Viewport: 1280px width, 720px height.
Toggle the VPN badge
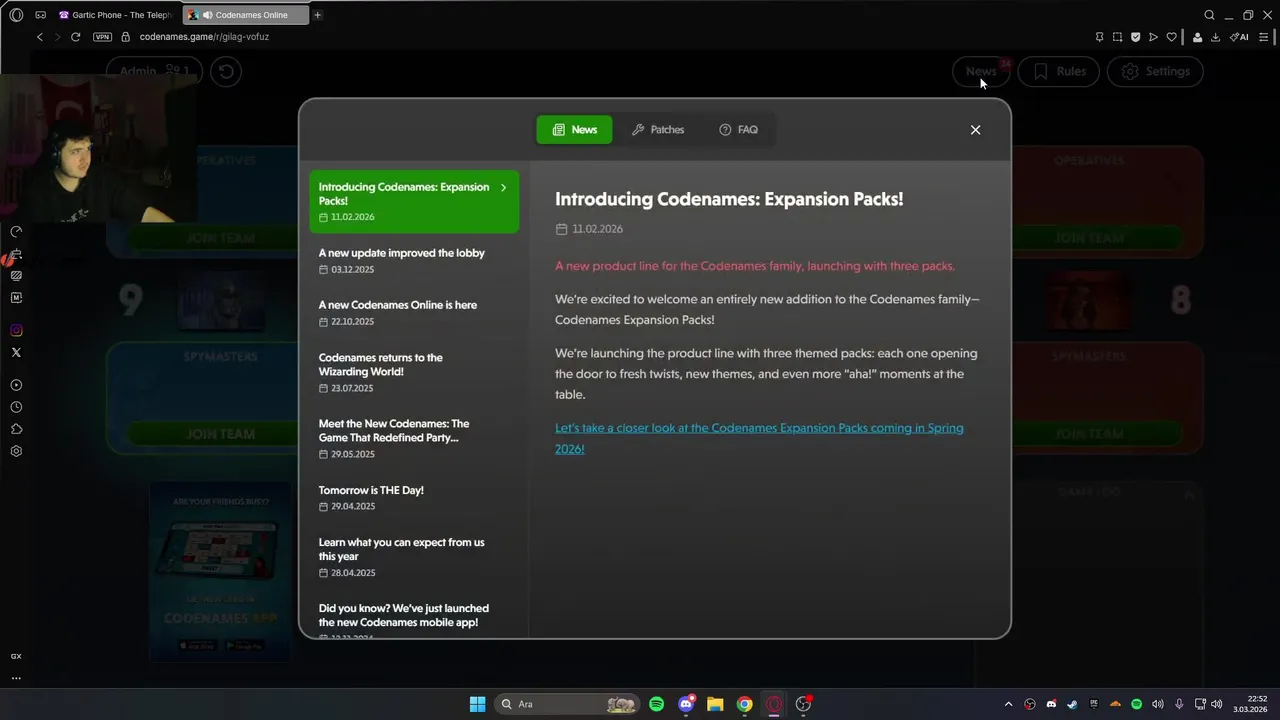pyautogui.click(x=102, y=37)
